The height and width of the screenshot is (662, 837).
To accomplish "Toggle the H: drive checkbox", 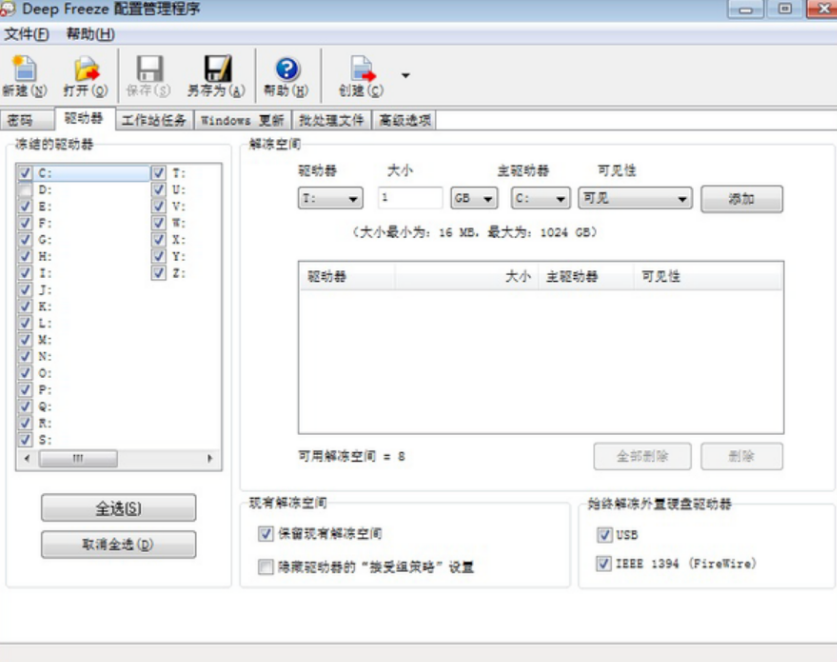I will pos(25,256).
